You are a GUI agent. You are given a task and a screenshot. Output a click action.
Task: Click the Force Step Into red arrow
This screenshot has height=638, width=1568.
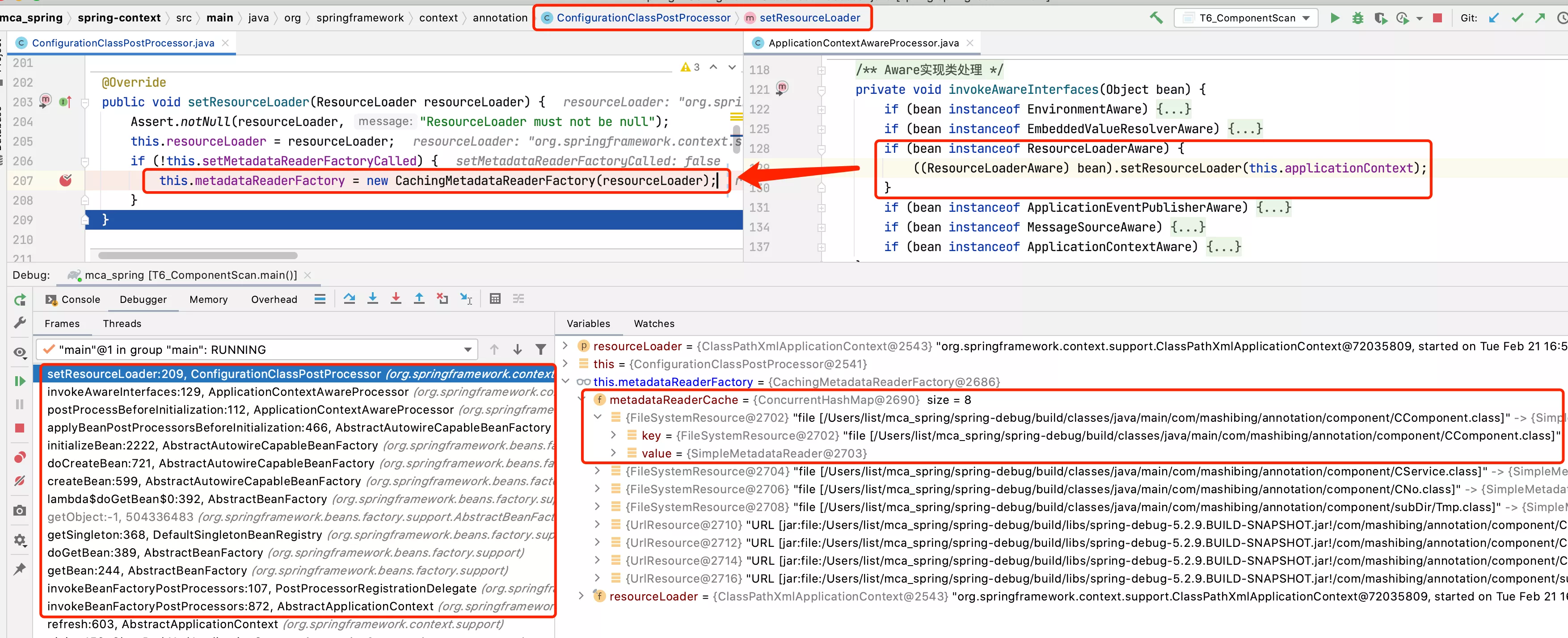pyautogui.click(x=396, y=298)
